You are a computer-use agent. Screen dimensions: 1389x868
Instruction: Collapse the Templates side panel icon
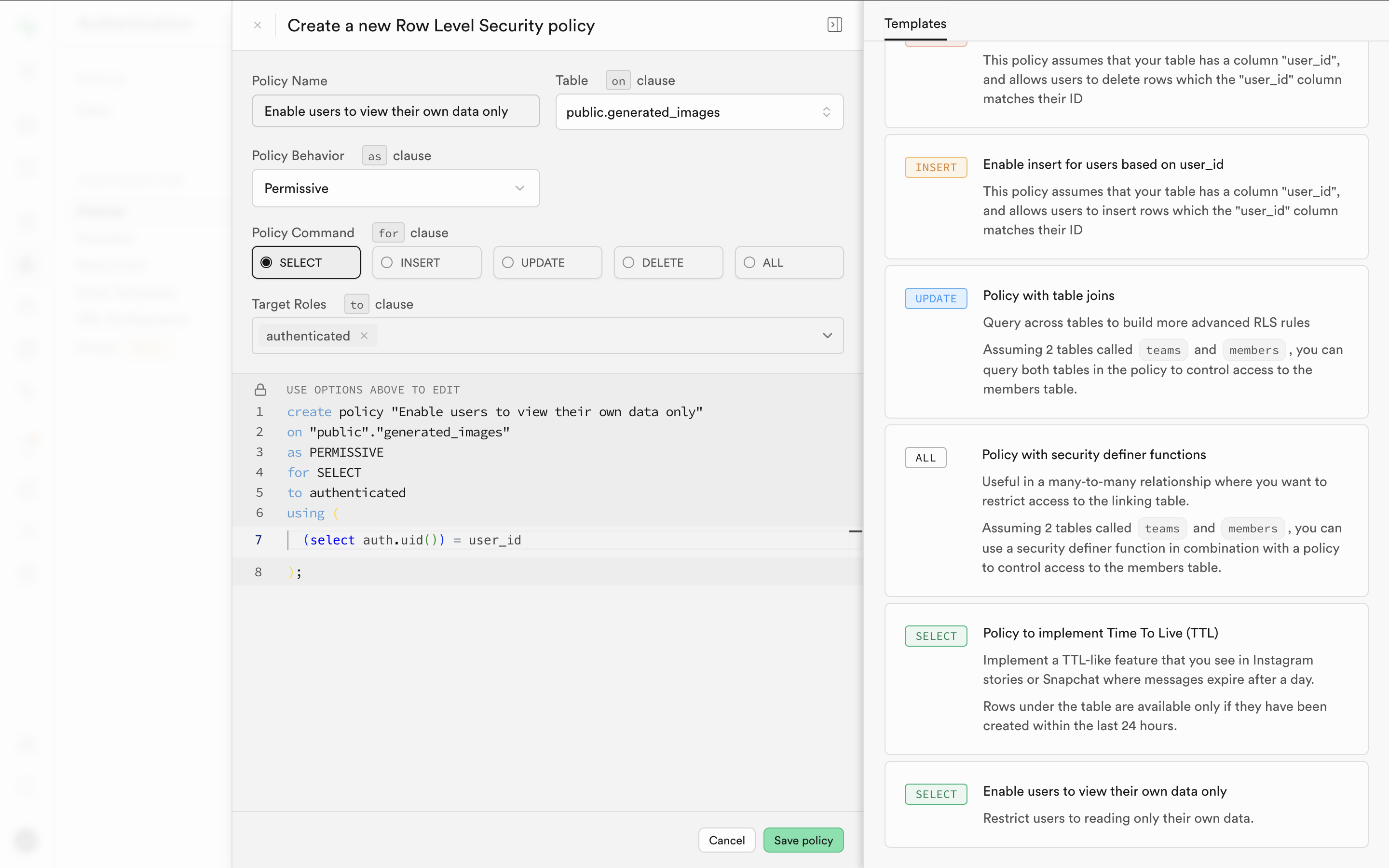834,25
